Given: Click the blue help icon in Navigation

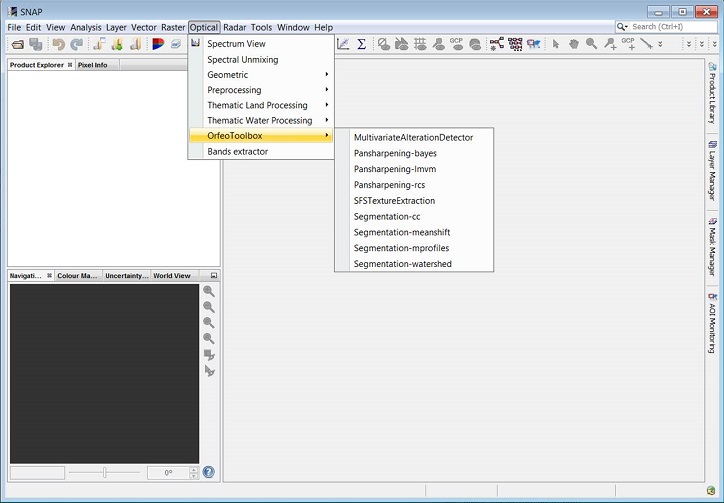Looking at the screenshot, I should 209,472.
